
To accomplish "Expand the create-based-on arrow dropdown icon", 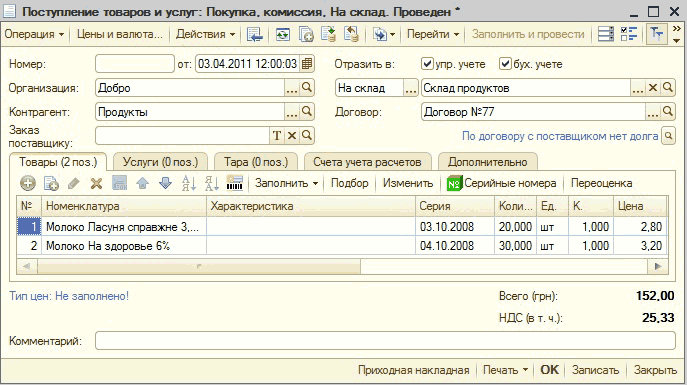I will pyautogui.click(x=384, y=34).
